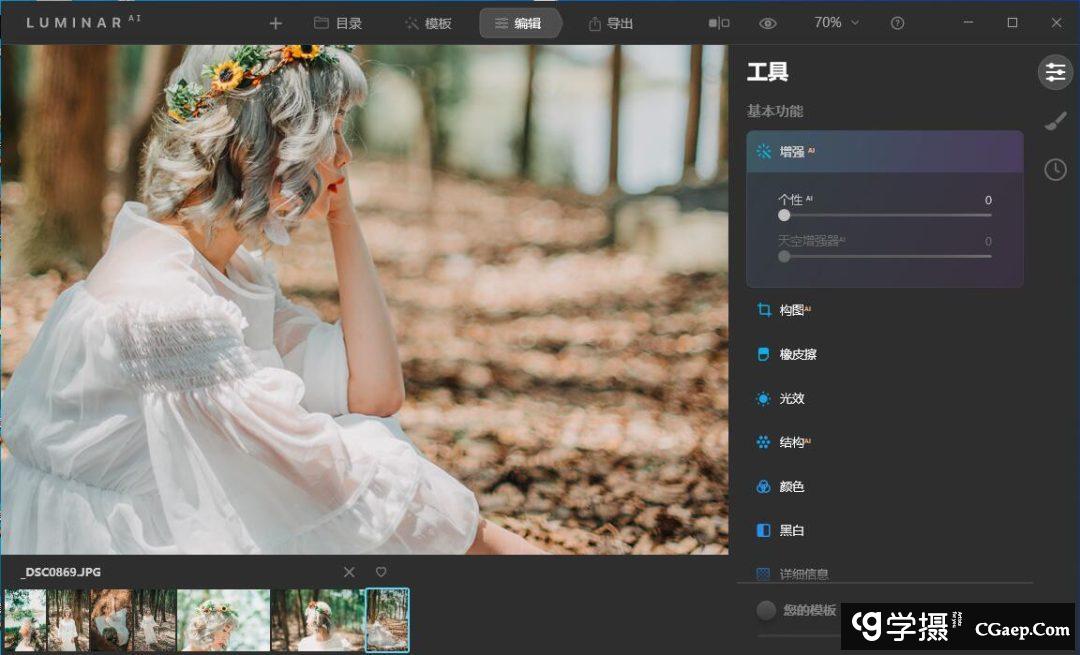This screenshot has height=655, width=1080.
Task: Open the 70% zoom level dropdown
Action: [836, 23]
